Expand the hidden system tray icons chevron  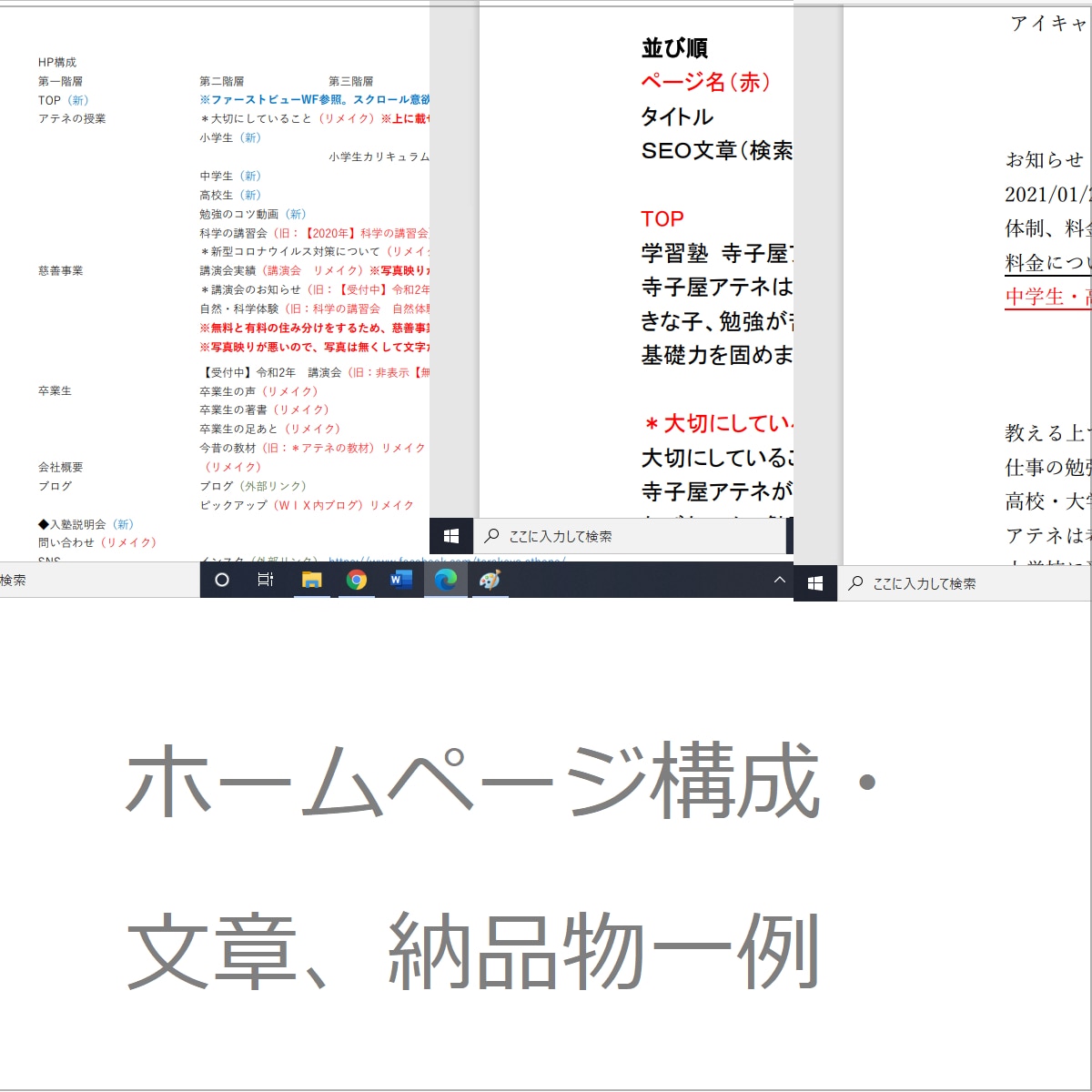pos(779,580)
